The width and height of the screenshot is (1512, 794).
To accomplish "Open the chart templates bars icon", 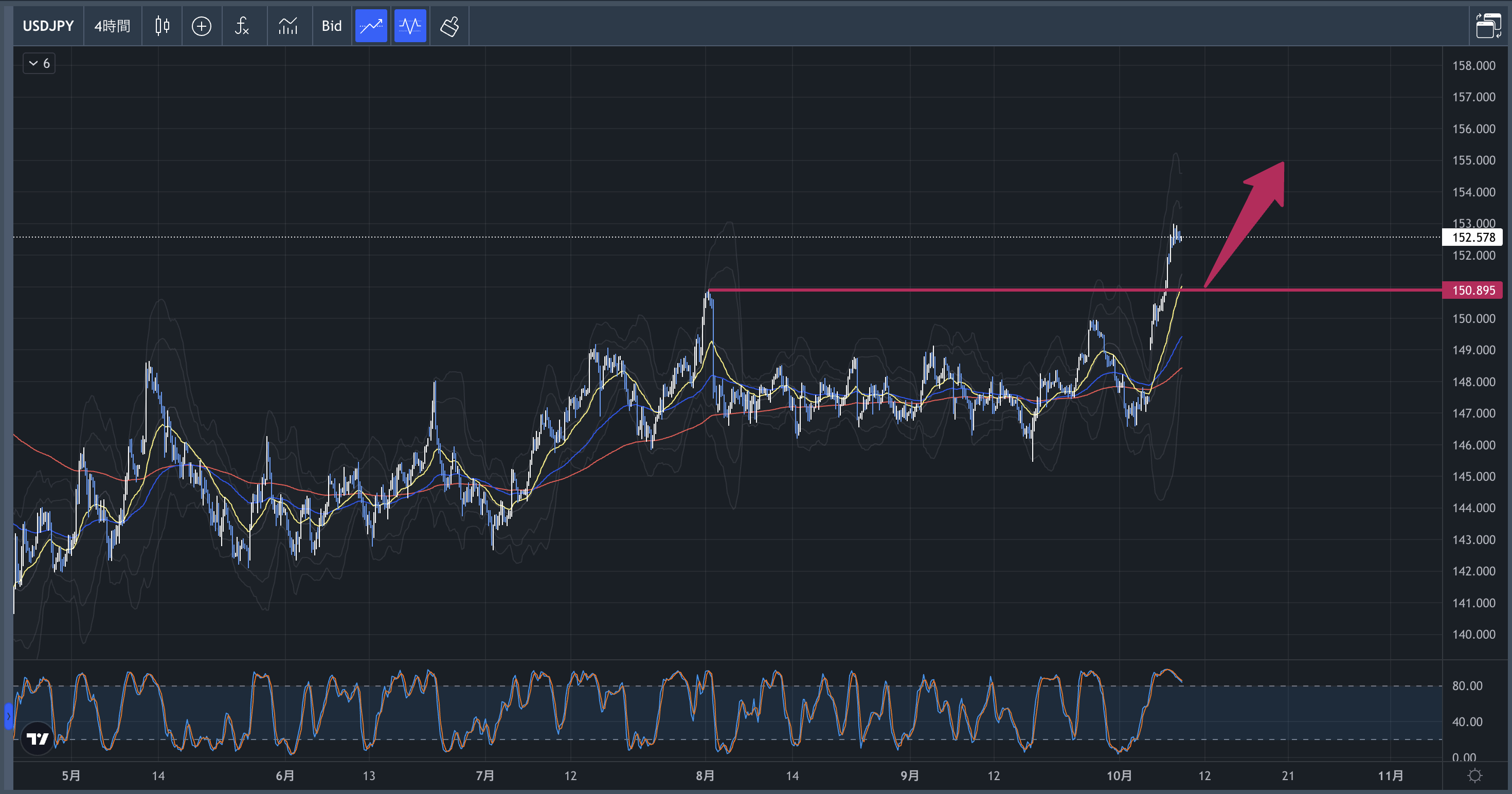I will tap(287, 26).
